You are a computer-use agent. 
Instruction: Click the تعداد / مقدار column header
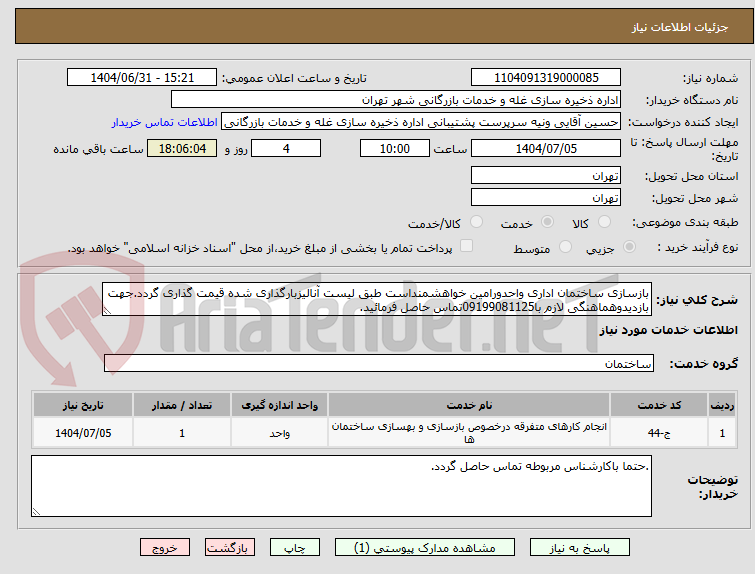click(x=182, y=405)
